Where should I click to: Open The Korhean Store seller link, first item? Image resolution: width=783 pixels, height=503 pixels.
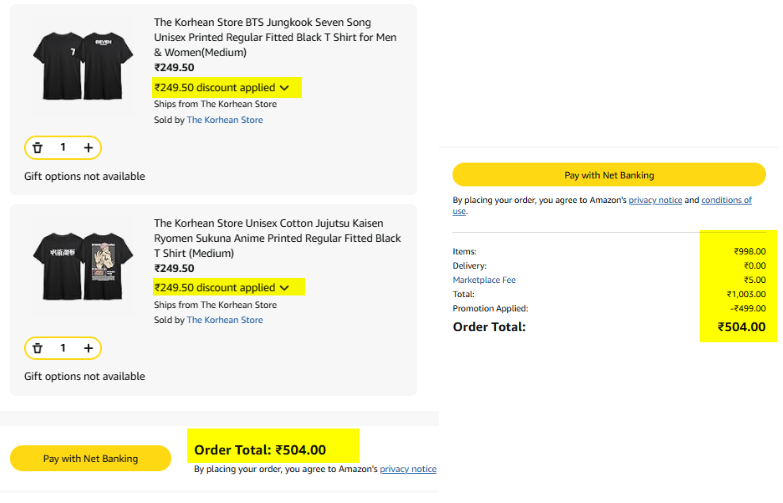pyautogui.click(x=225, y=120)
